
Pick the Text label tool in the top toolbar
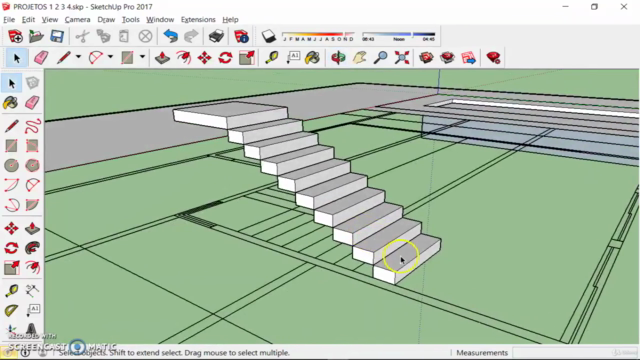(293, 58)
